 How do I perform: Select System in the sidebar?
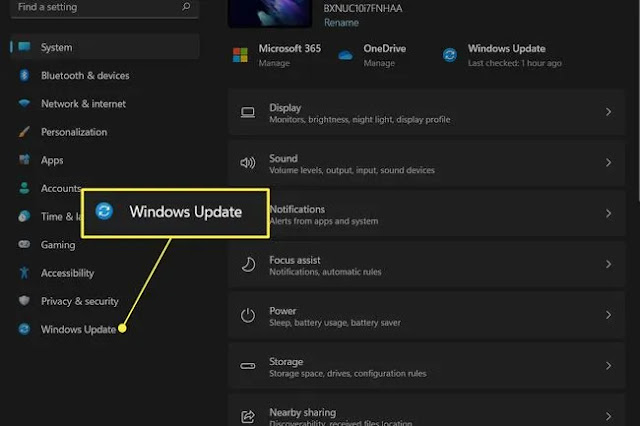pyautogui.click(x=105, y=47)
